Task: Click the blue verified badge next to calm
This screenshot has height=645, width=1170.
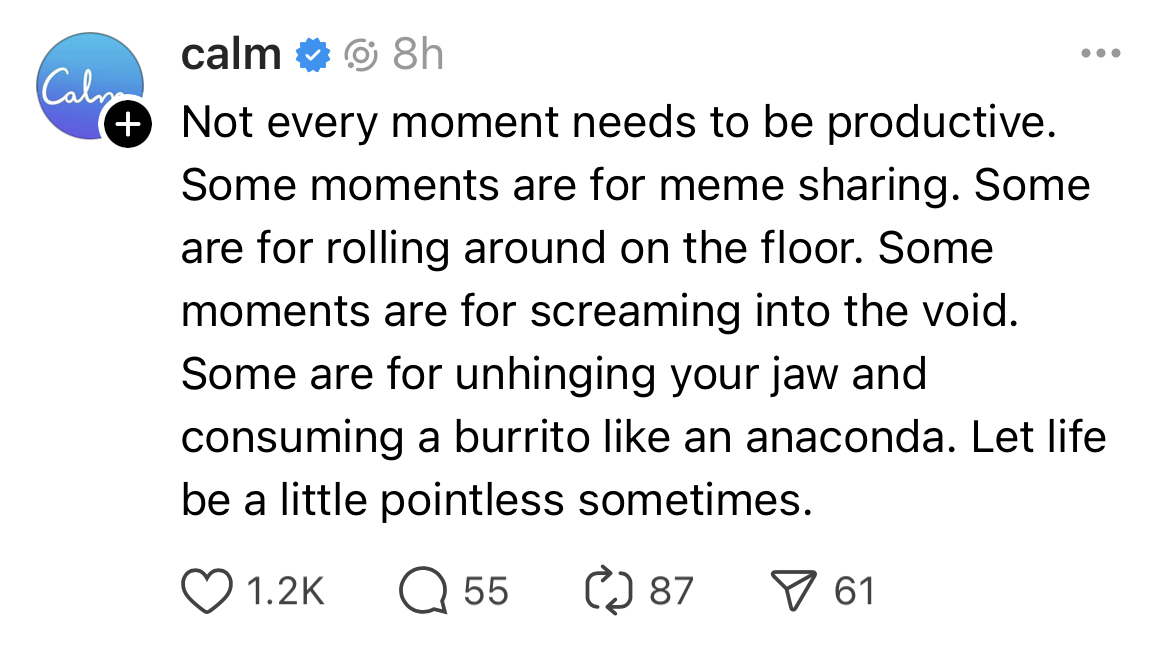Action: pos(313,54)
